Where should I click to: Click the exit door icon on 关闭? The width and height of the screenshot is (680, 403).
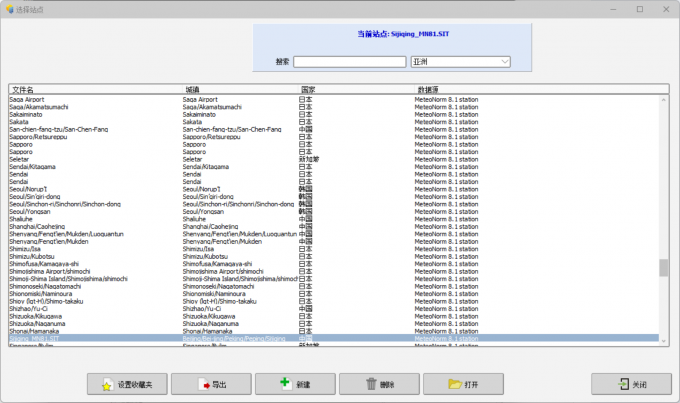pyautogui.click(x=621, y=384)
